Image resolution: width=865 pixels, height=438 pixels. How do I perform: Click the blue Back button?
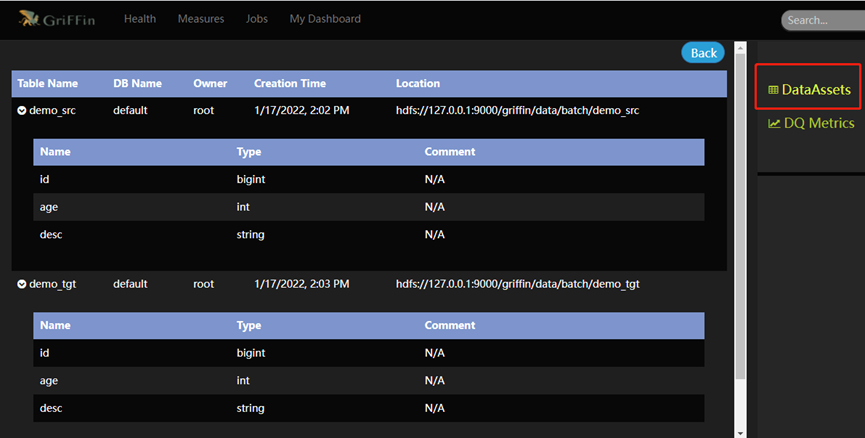[703, 53]
